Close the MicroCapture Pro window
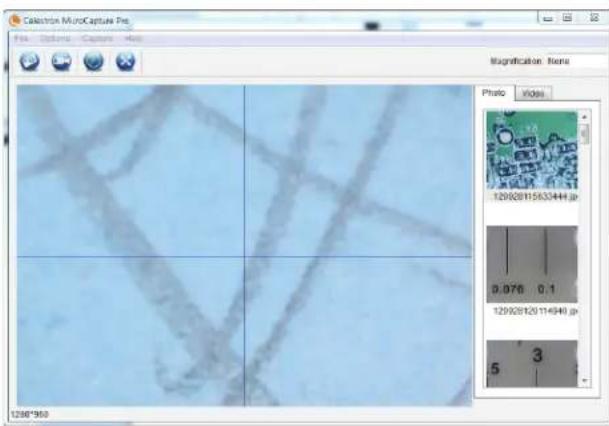The width and height of the screenshot is (609, 426). (x=594, y=17)
